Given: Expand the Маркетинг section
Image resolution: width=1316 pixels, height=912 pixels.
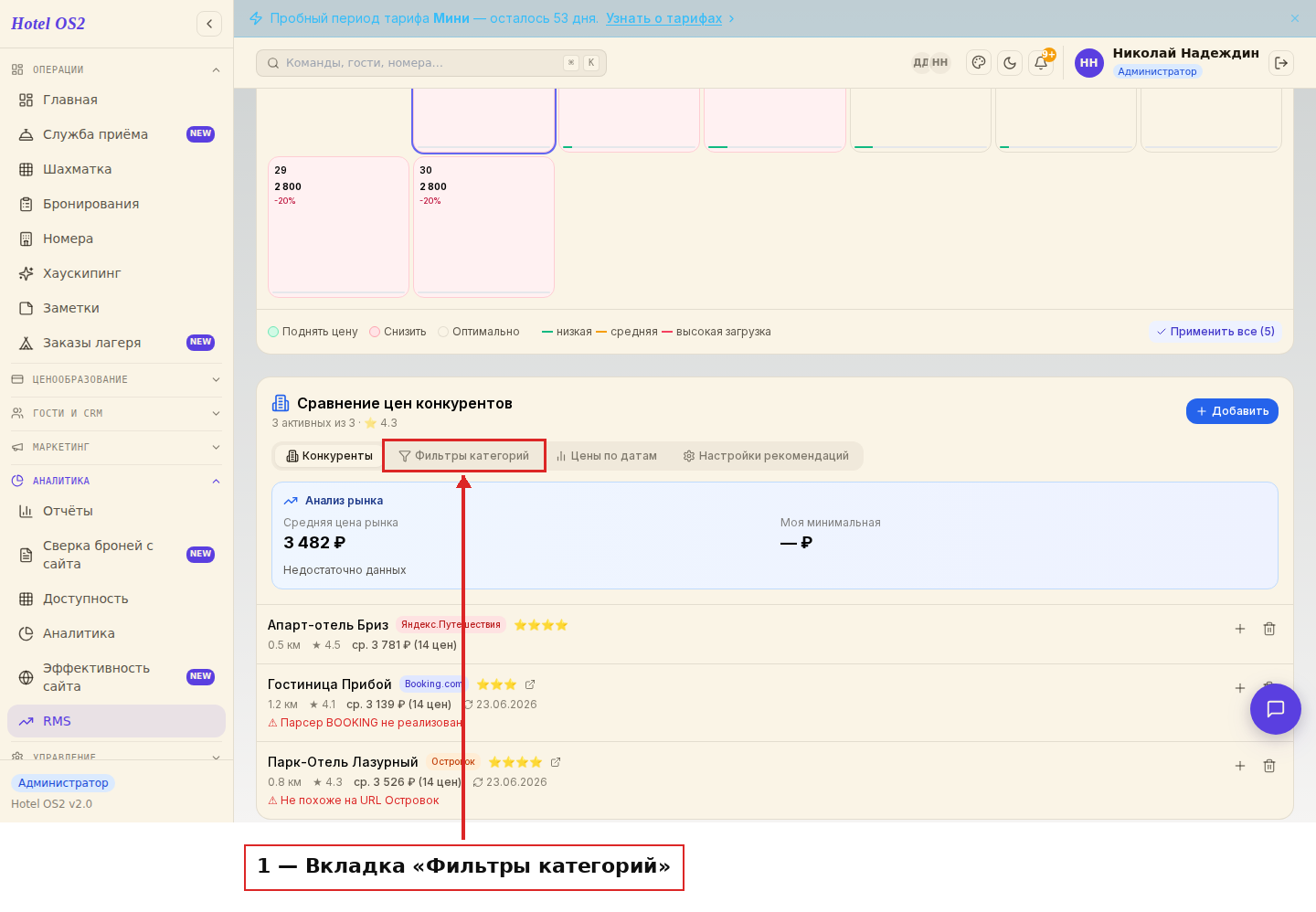Looking at the screenshot, I should click(x=116, y=447).
